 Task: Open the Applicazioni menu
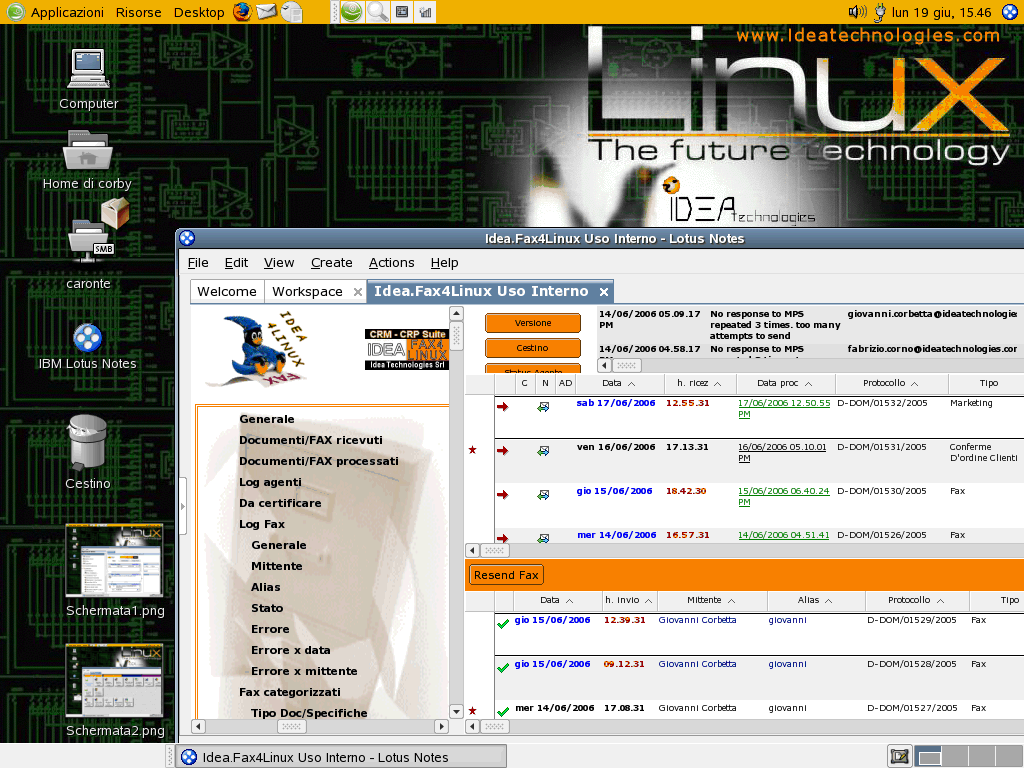67,12
